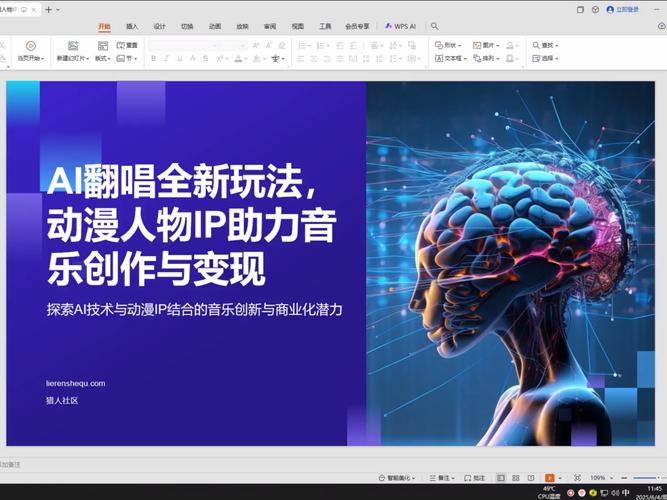The height and width of the screenshot is (500, 667).
Task: Click the 重置 reset layout button
Action: pyautogui.click(x=127, y=45)
